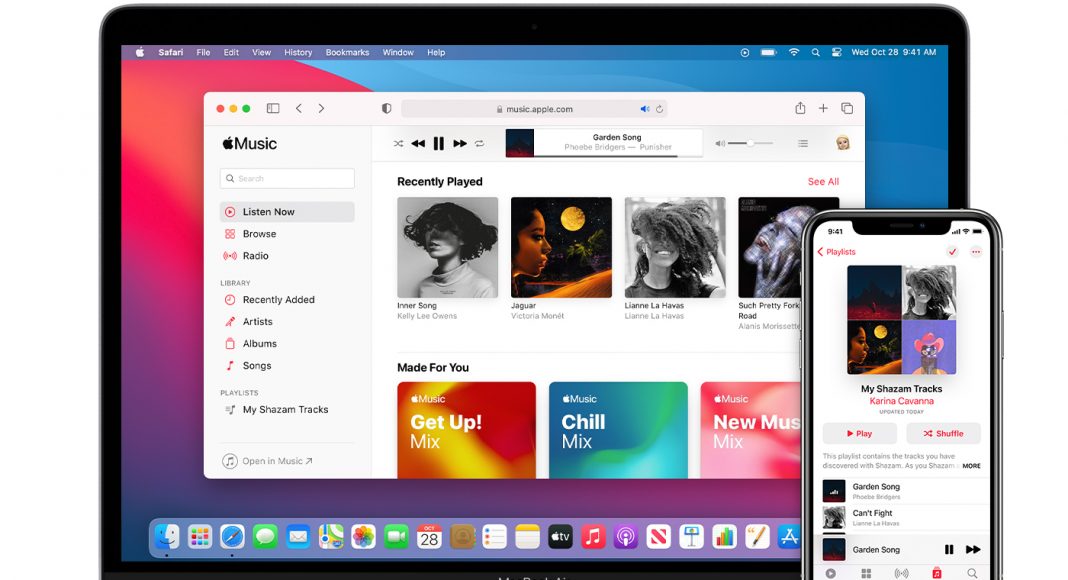Open a new Safari tab with plus button
Image resolution: width=1068 pixels, height=580 pixels.
[x=823, y=108]
